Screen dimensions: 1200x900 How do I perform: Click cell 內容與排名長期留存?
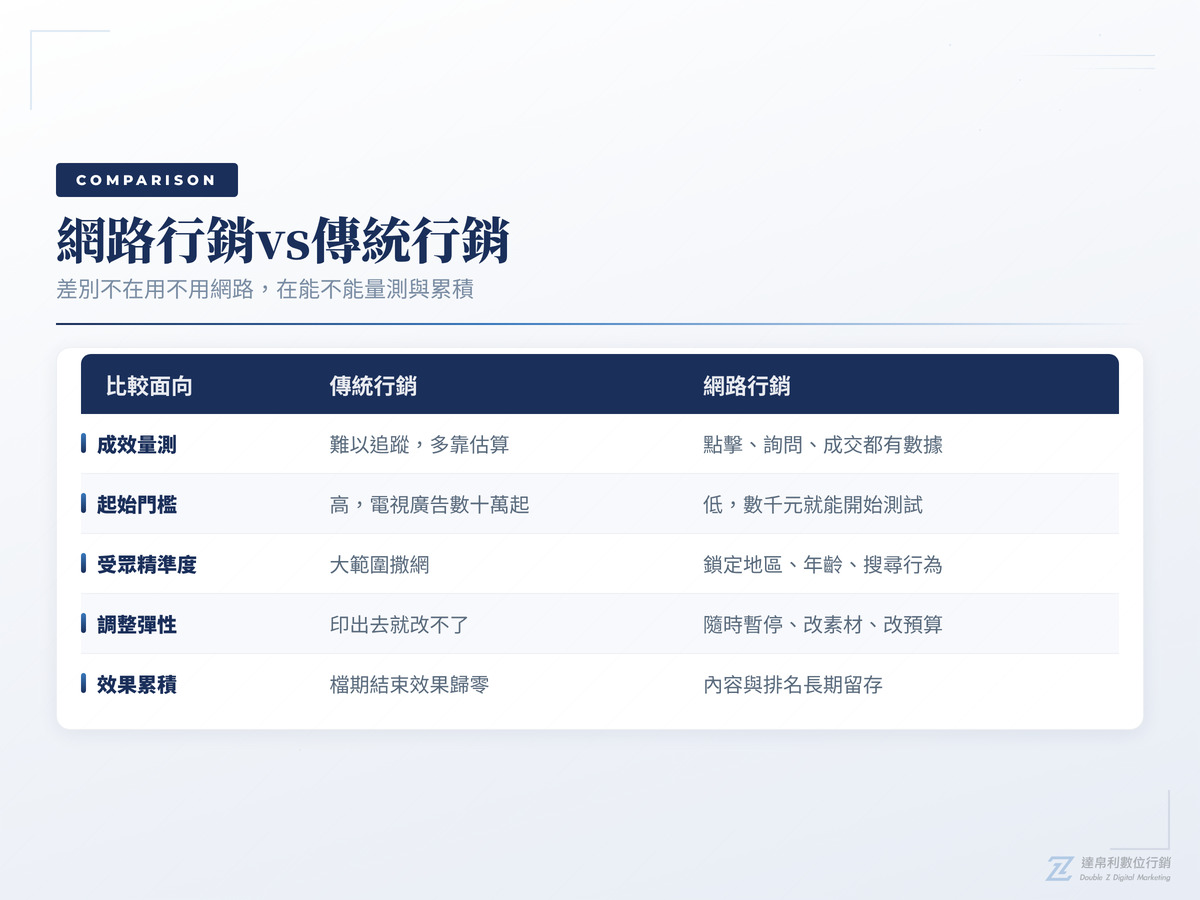[793, 685]
